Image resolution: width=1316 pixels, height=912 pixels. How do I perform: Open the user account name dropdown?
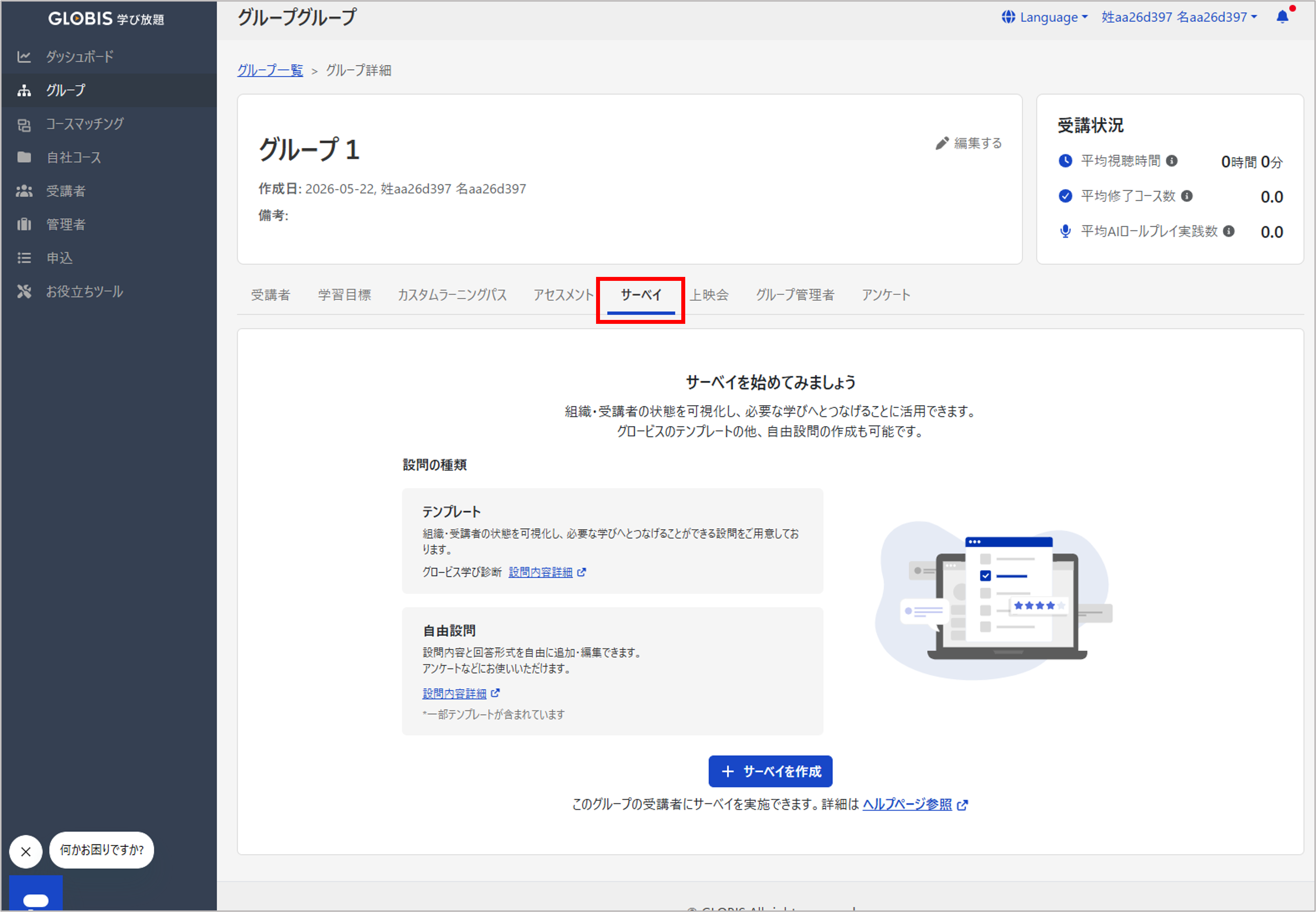click(1180, 17)
